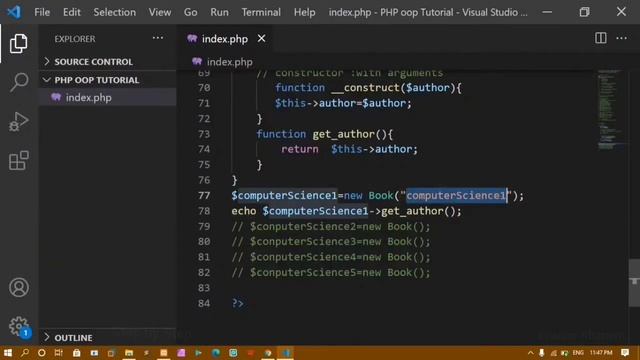The height and width of the screenshot is (360, 640).
Task: Click the EXPLORER panel title
Action: coord(75,39)
